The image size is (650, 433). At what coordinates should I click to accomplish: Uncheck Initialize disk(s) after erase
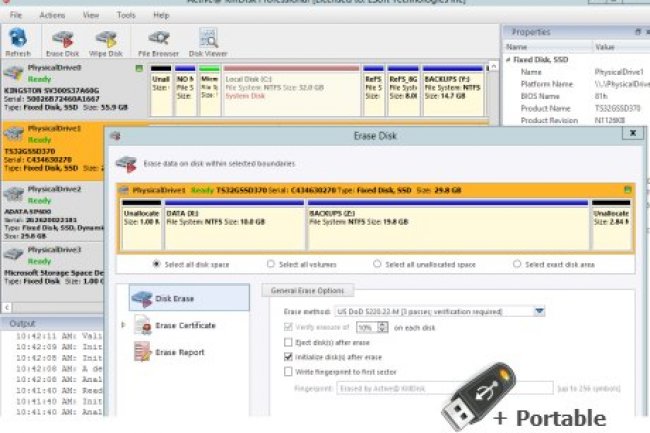pyautogui.click(x=288, y=357)
